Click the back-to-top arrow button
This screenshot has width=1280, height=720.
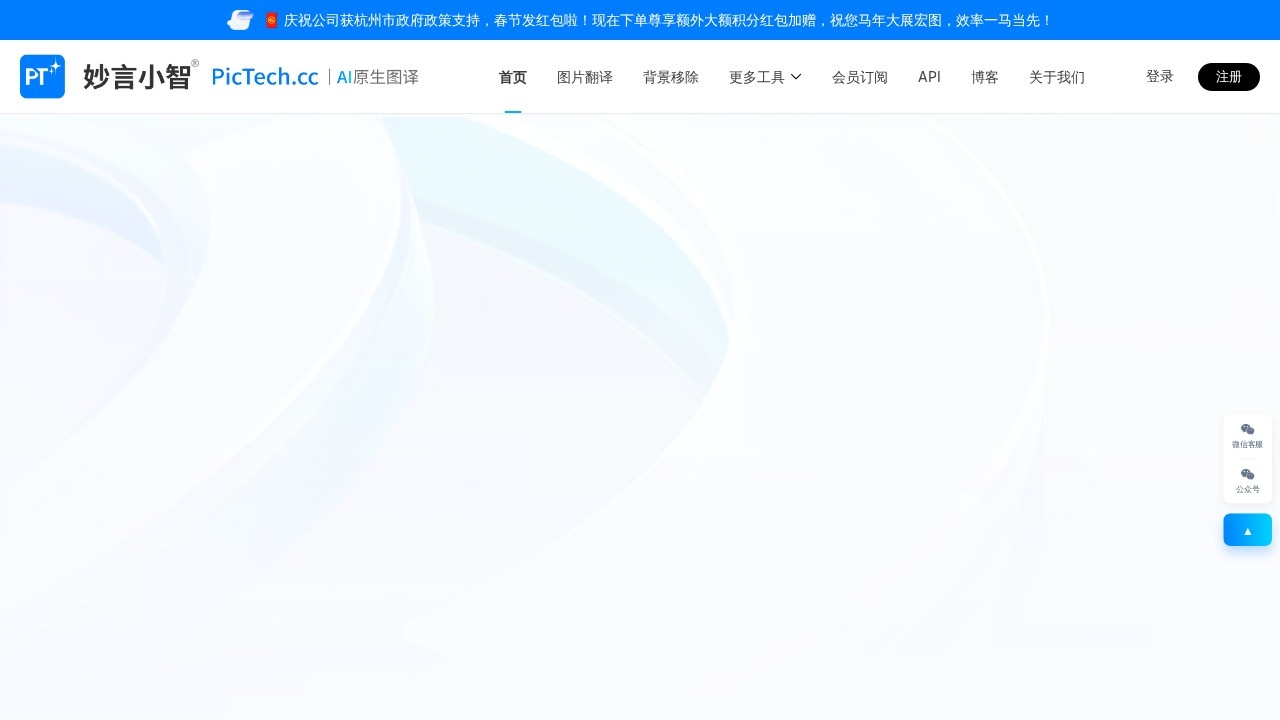(1247, 530)
